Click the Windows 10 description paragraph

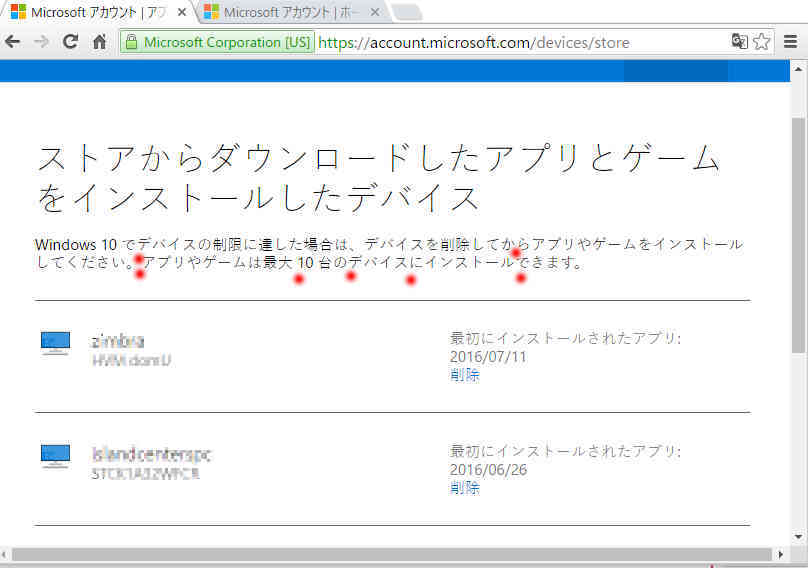tap(389, 253)
